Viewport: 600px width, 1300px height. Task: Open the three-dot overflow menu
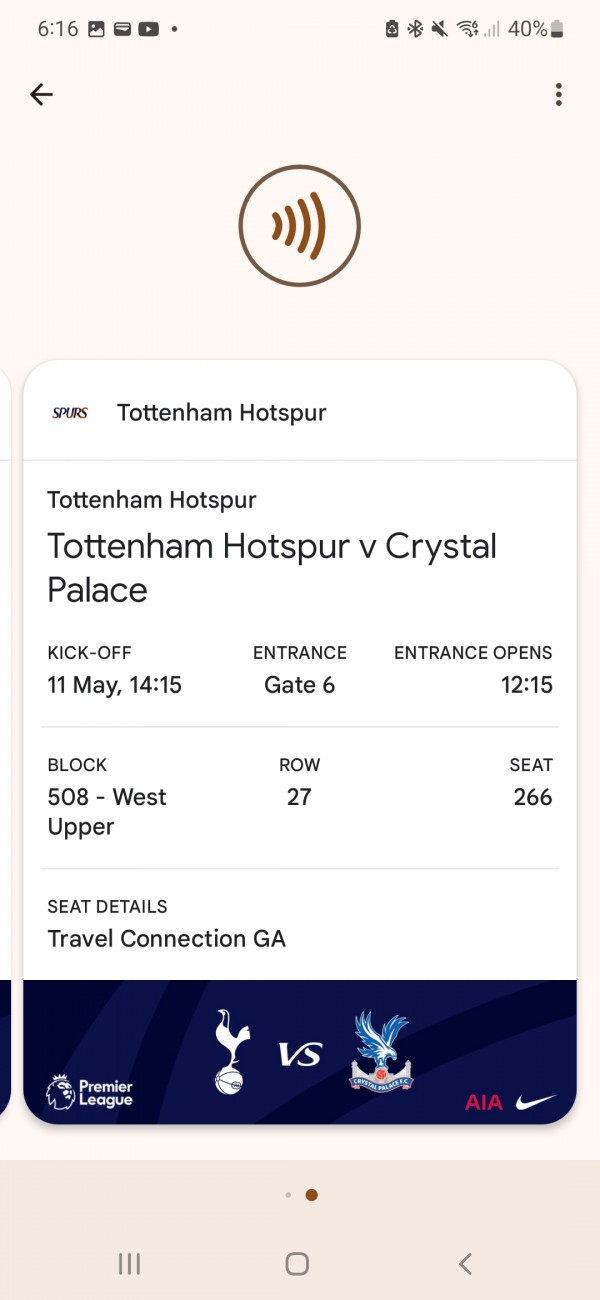[x=558, y=95]
